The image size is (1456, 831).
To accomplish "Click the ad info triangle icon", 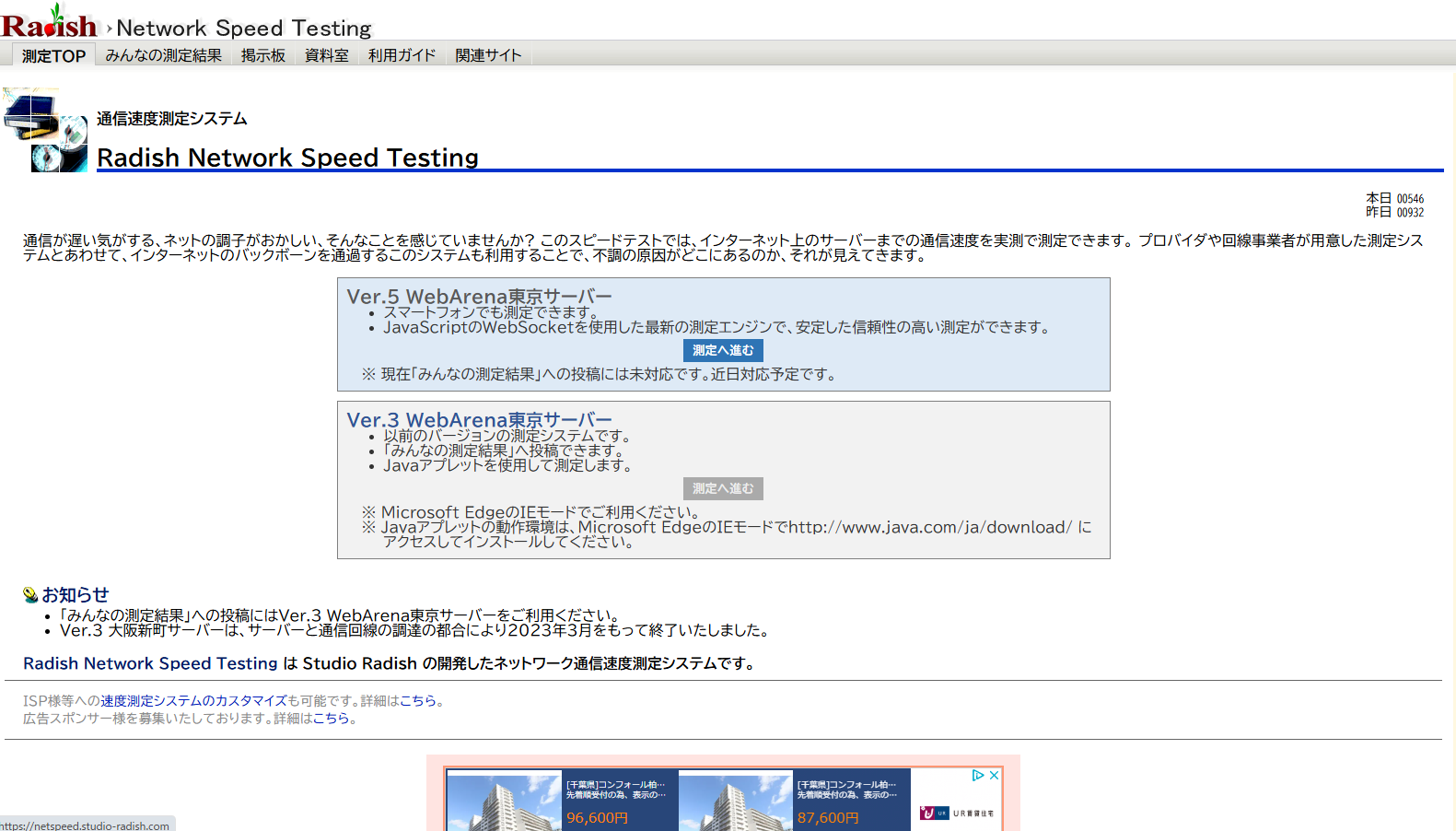I will (x=978, y=776).
